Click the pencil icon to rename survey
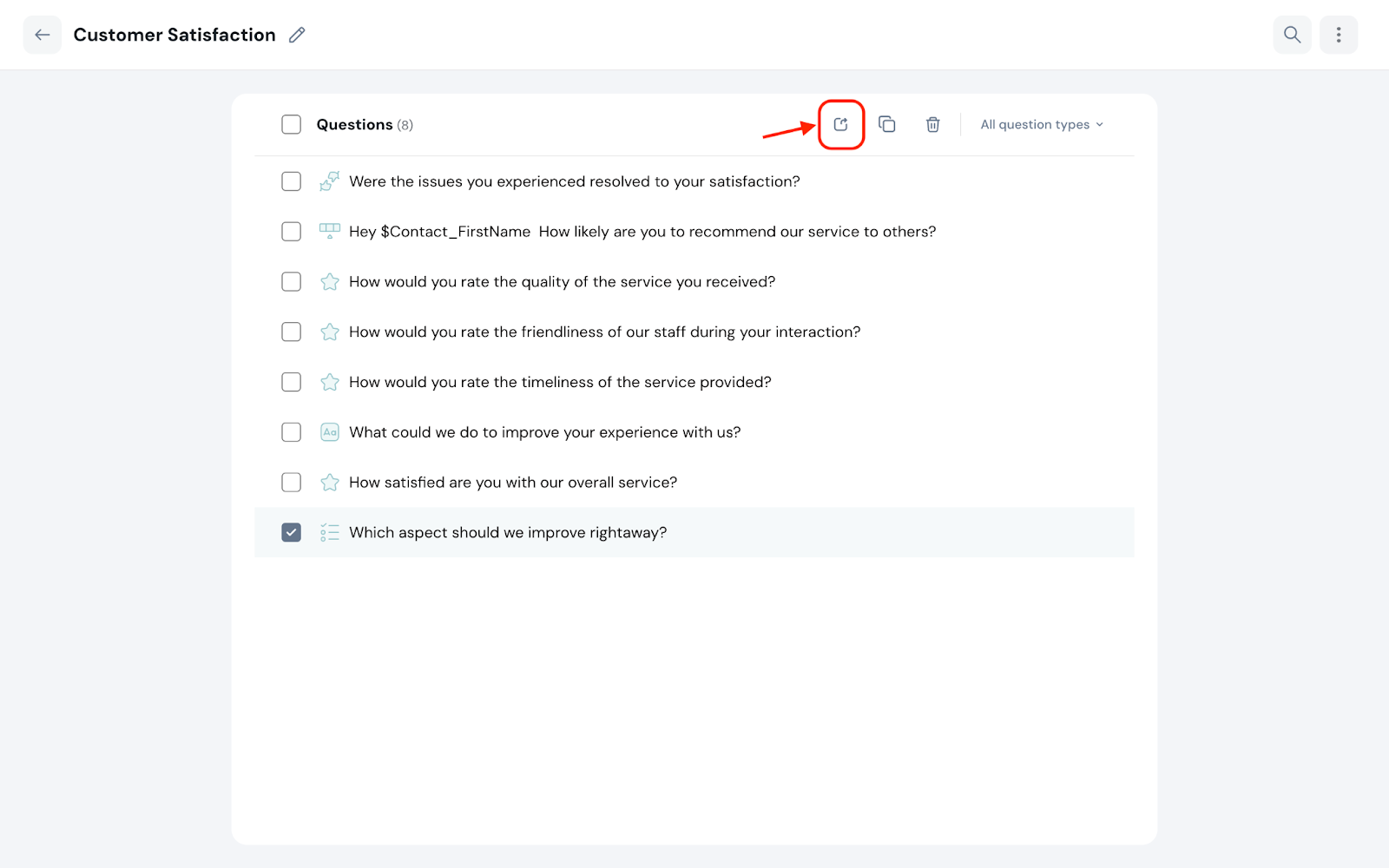This screenshot has width=1389, height=868. pos(297,35)
